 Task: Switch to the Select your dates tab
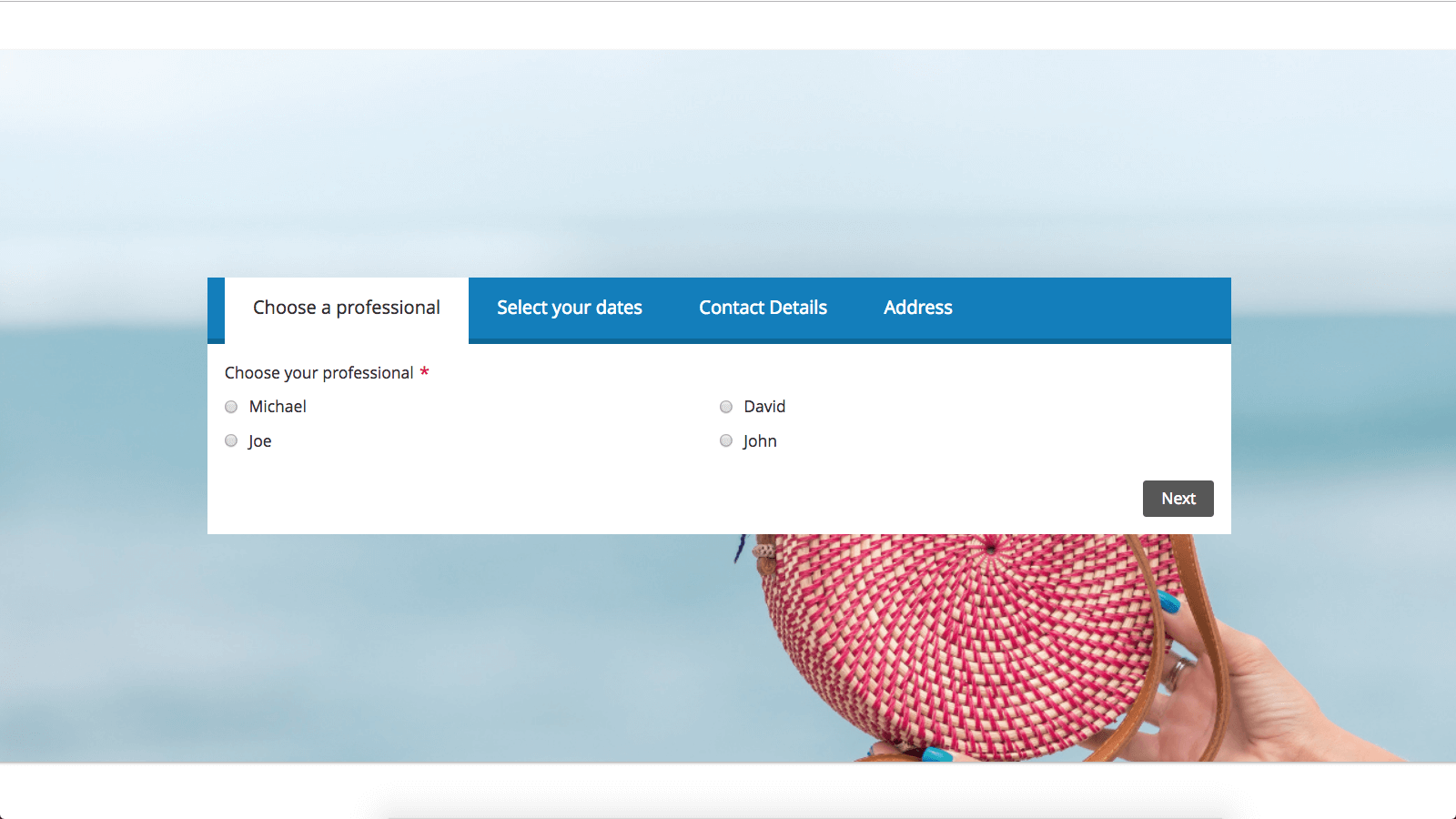tap(570, 308)
